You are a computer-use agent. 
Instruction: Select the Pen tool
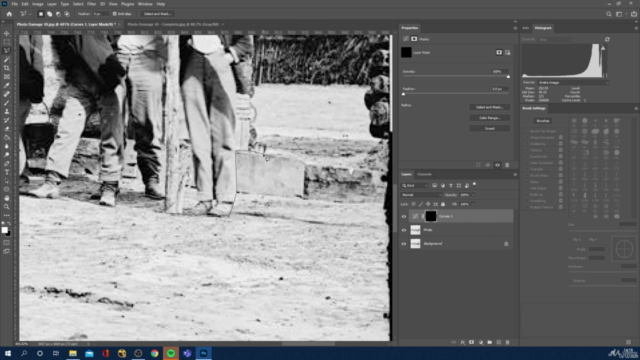[x=7, y=163]
